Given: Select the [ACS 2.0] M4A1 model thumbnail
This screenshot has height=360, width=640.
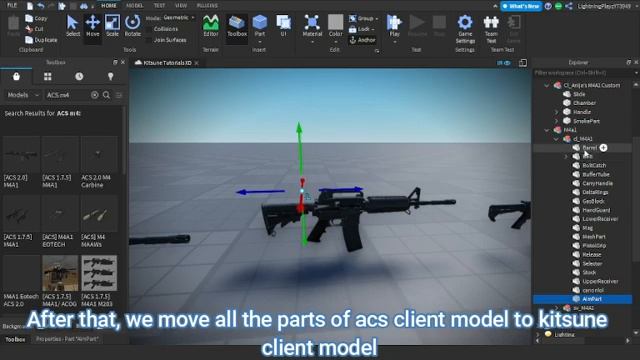Looking at the screenshot, I should [x=21, y=154].
